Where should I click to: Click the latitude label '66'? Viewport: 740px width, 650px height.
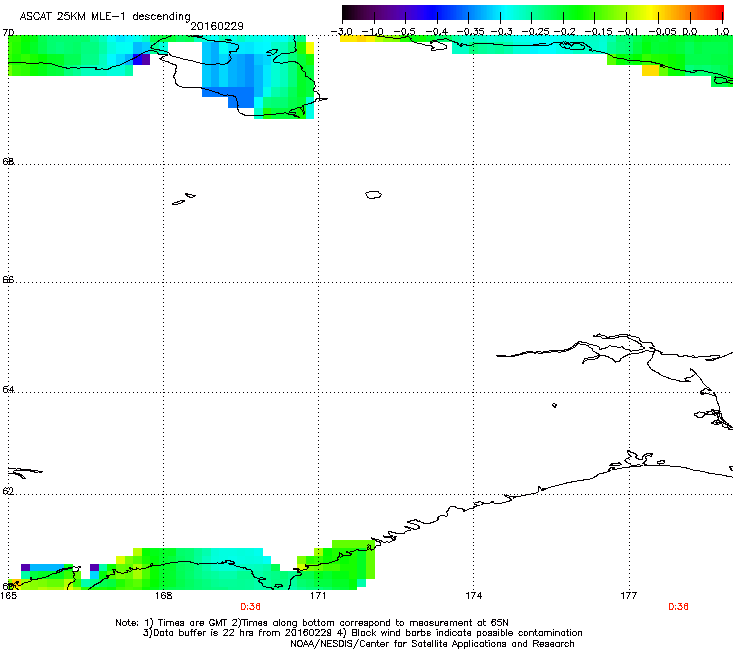(x=8, y=279)
